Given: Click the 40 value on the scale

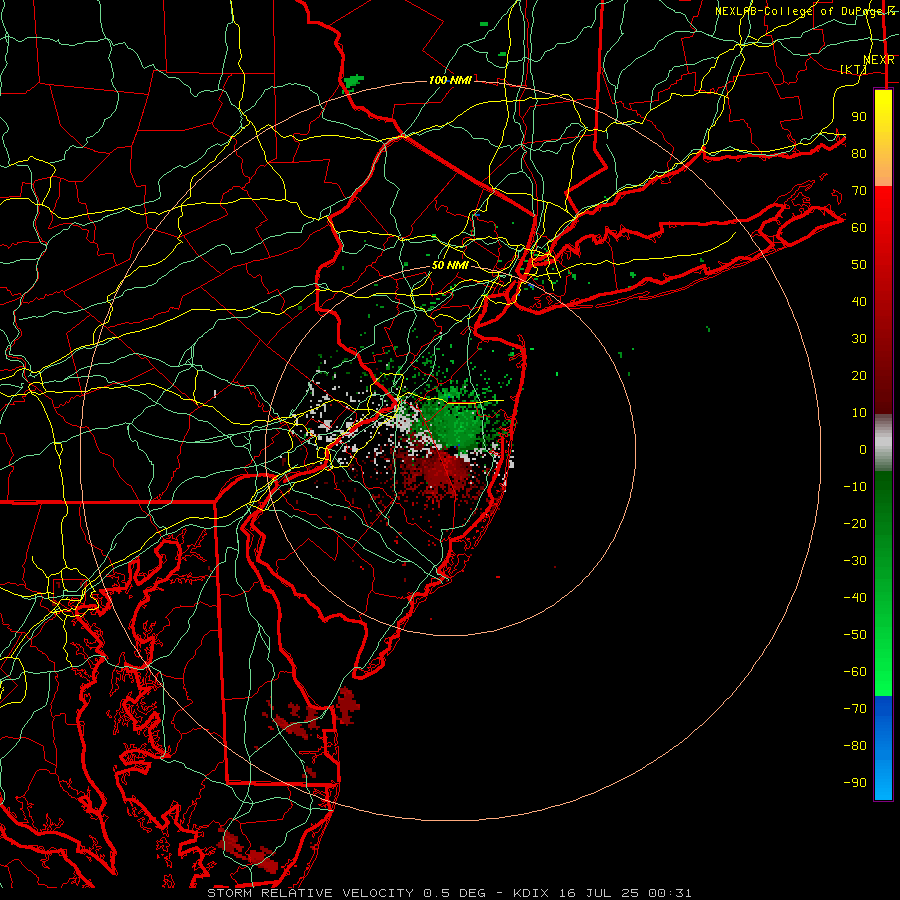Looking at the screenshot, I should click(x=859, y=301).
